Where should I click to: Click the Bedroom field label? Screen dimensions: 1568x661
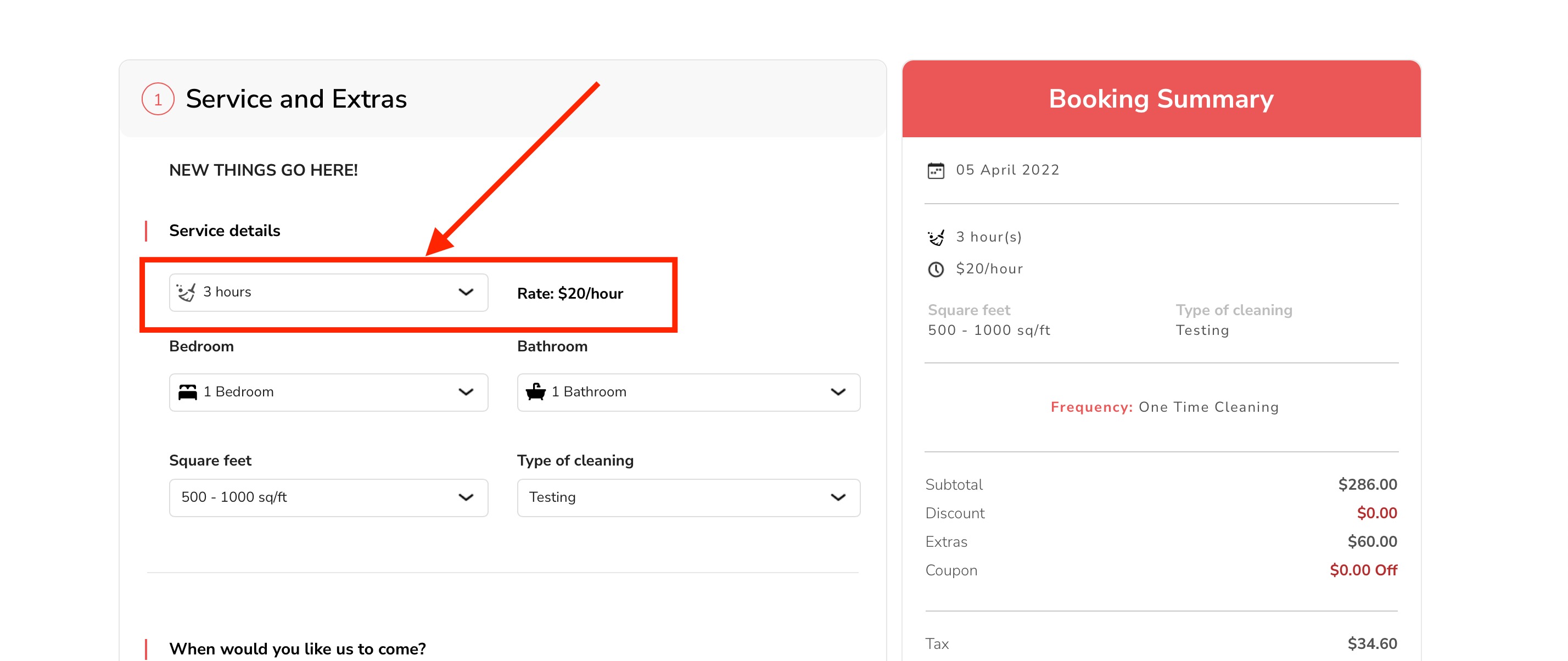(201, 346)
